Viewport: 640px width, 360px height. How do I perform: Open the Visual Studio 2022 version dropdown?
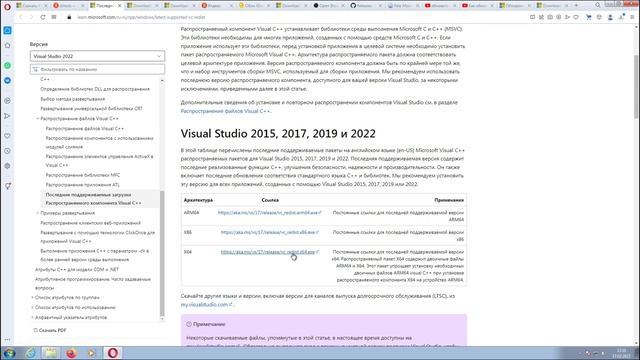[x=97, y=56]
